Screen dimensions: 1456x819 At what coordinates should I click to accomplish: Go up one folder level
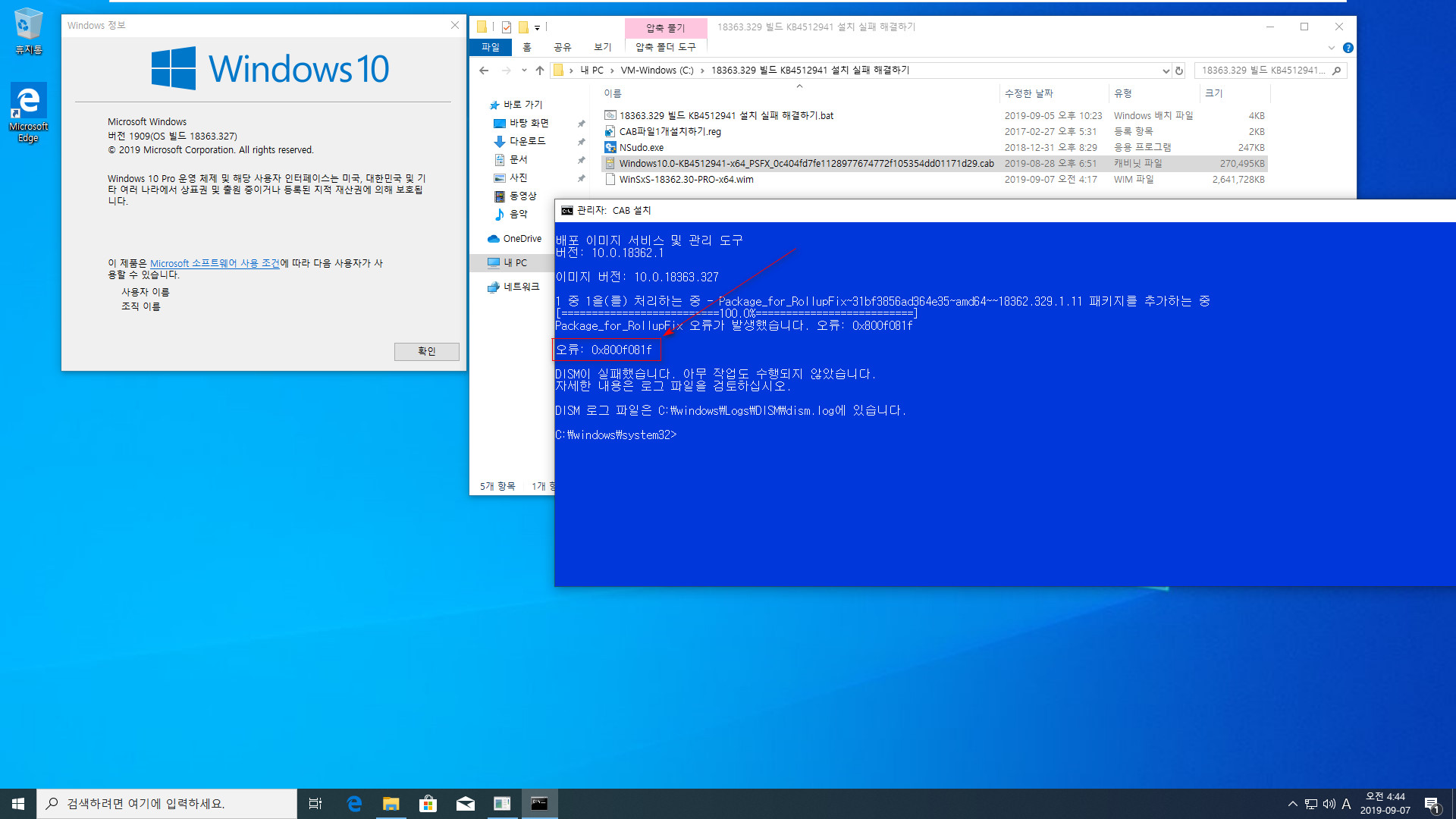point(539,71)
